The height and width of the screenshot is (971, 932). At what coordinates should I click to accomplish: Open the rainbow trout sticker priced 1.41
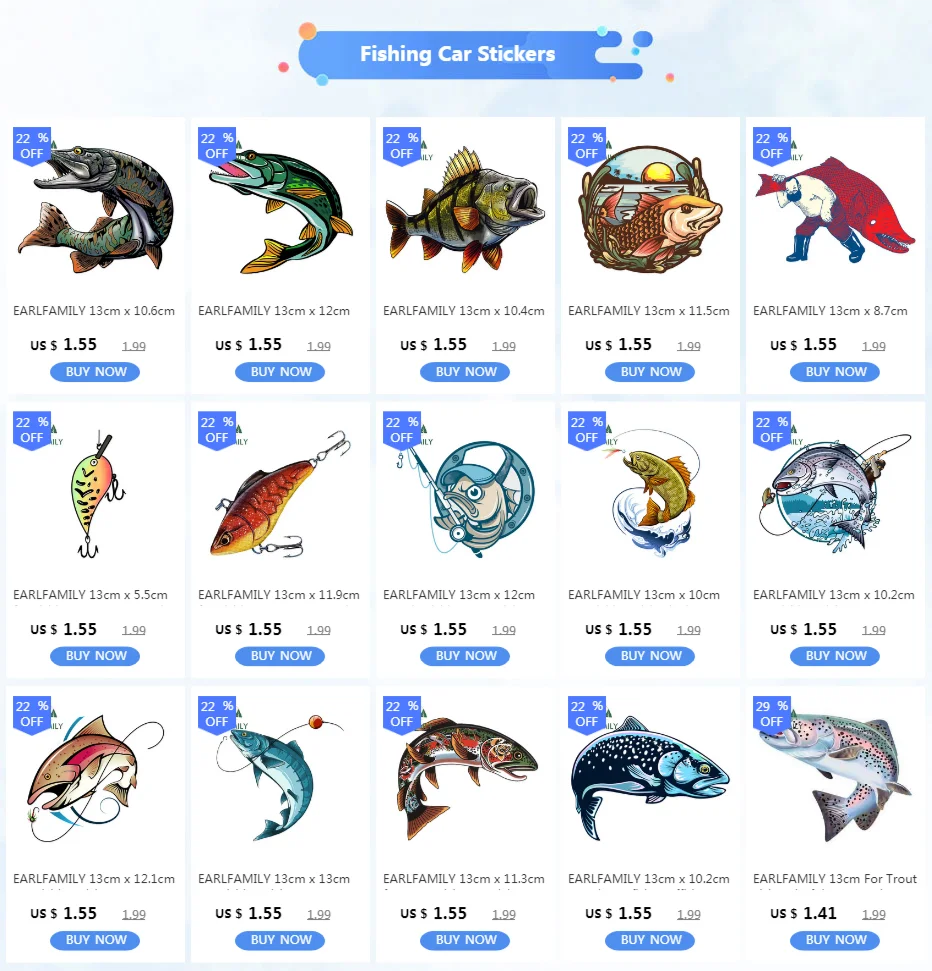835,778
